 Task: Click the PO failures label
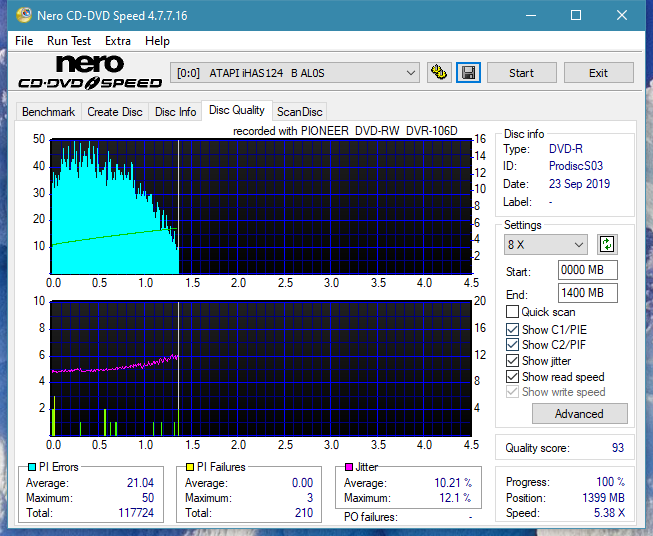(371, 517)
